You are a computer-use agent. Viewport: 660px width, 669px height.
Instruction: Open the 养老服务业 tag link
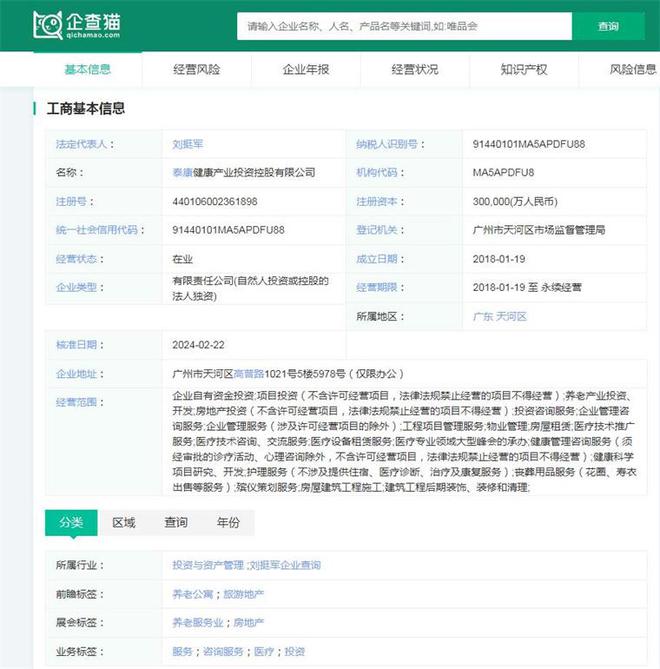click(x=198, y=623)
